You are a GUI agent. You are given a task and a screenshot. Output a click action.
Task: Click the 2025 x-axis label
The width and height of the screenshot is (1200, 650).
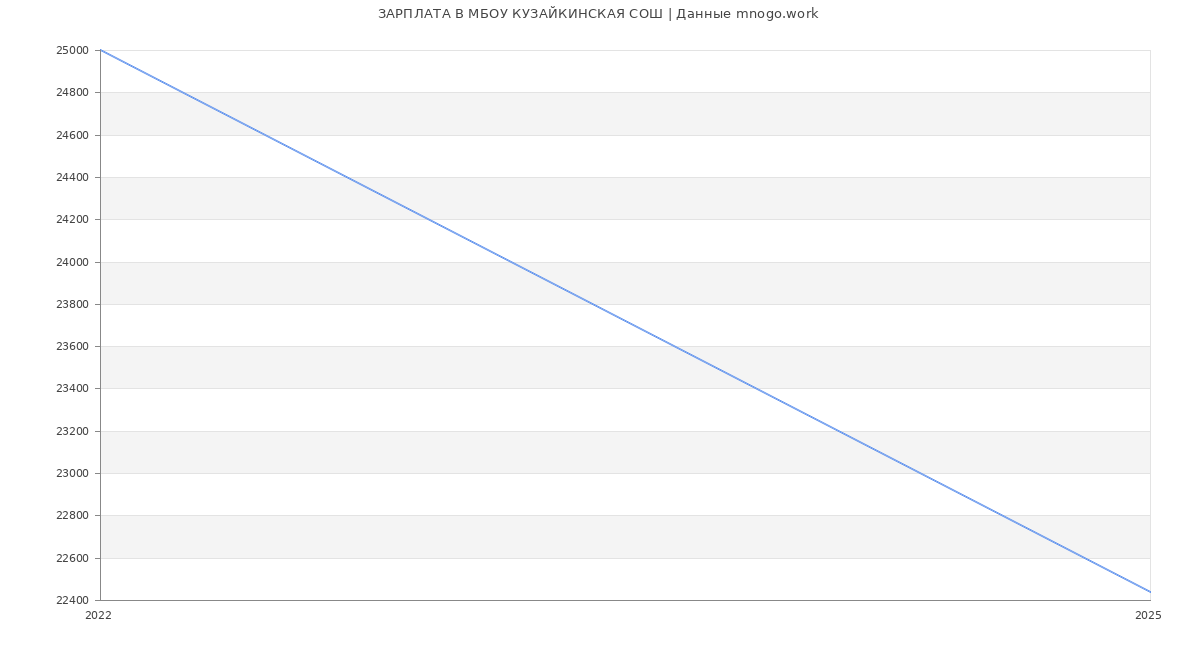[x=1148, y=616]
